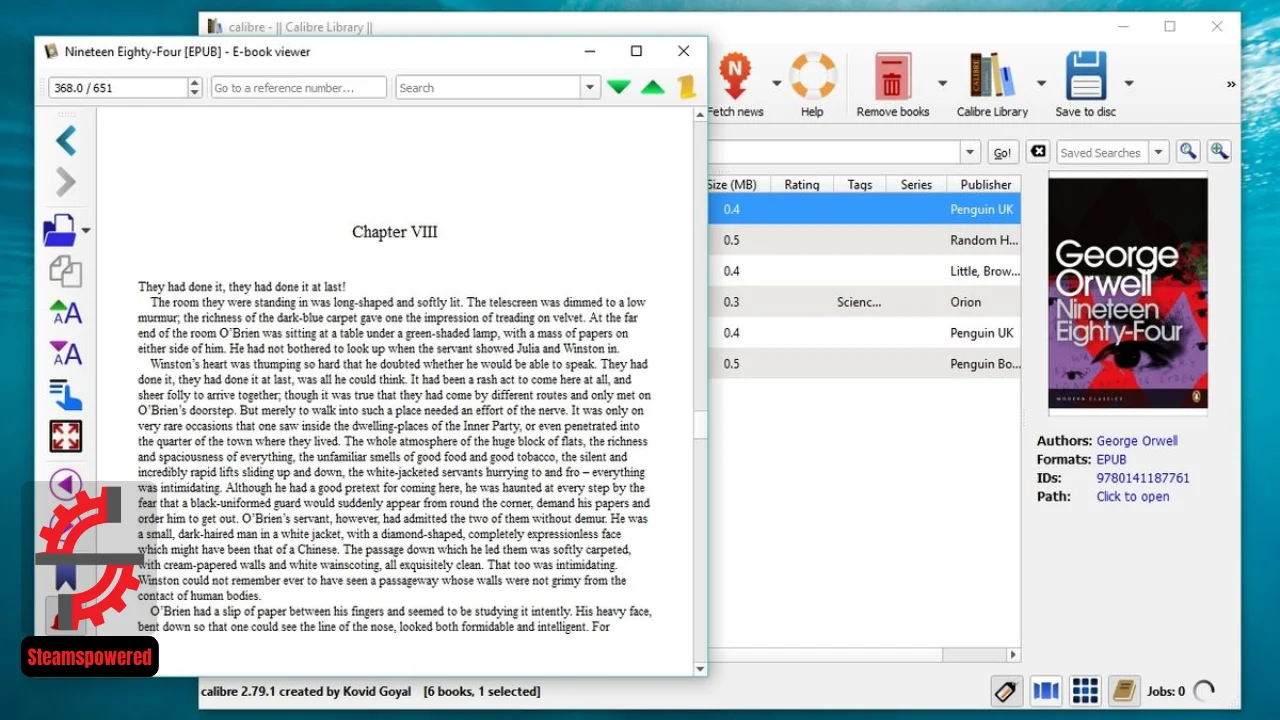Image resolution: width=1280 pixels, height=720 pixels.
Task: Expand the Save to disc dropdown arrow
Action: coord(1129,83)
